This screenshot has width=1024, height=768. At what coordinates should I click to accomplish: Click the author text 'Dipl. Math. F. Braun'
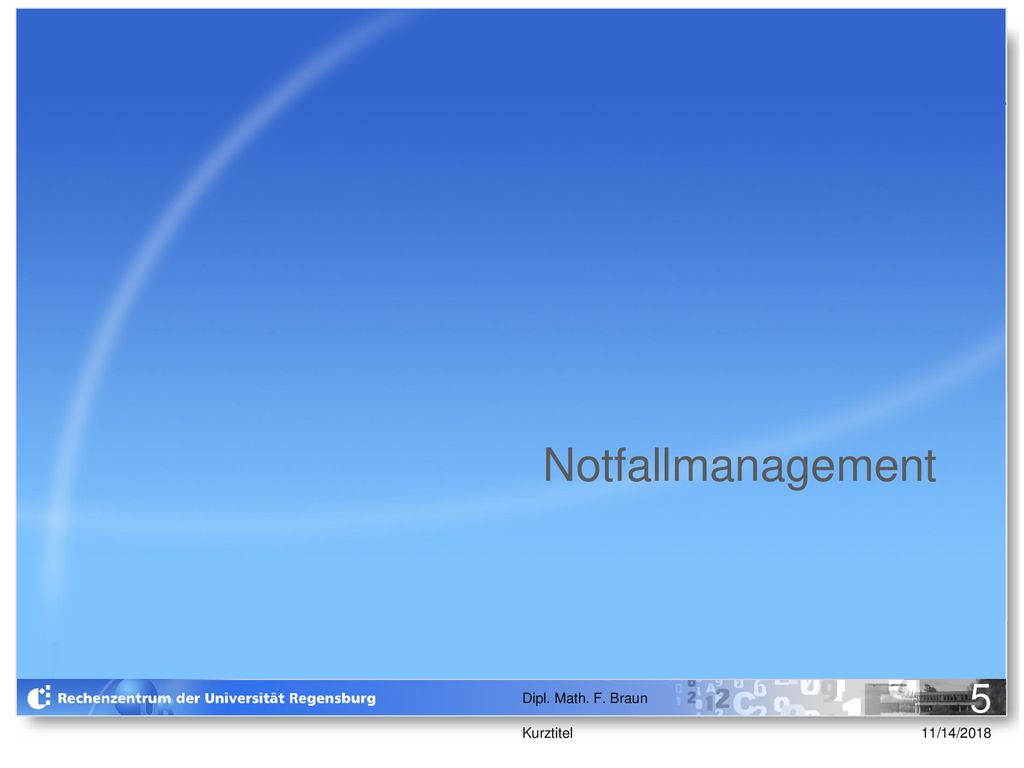584,698
